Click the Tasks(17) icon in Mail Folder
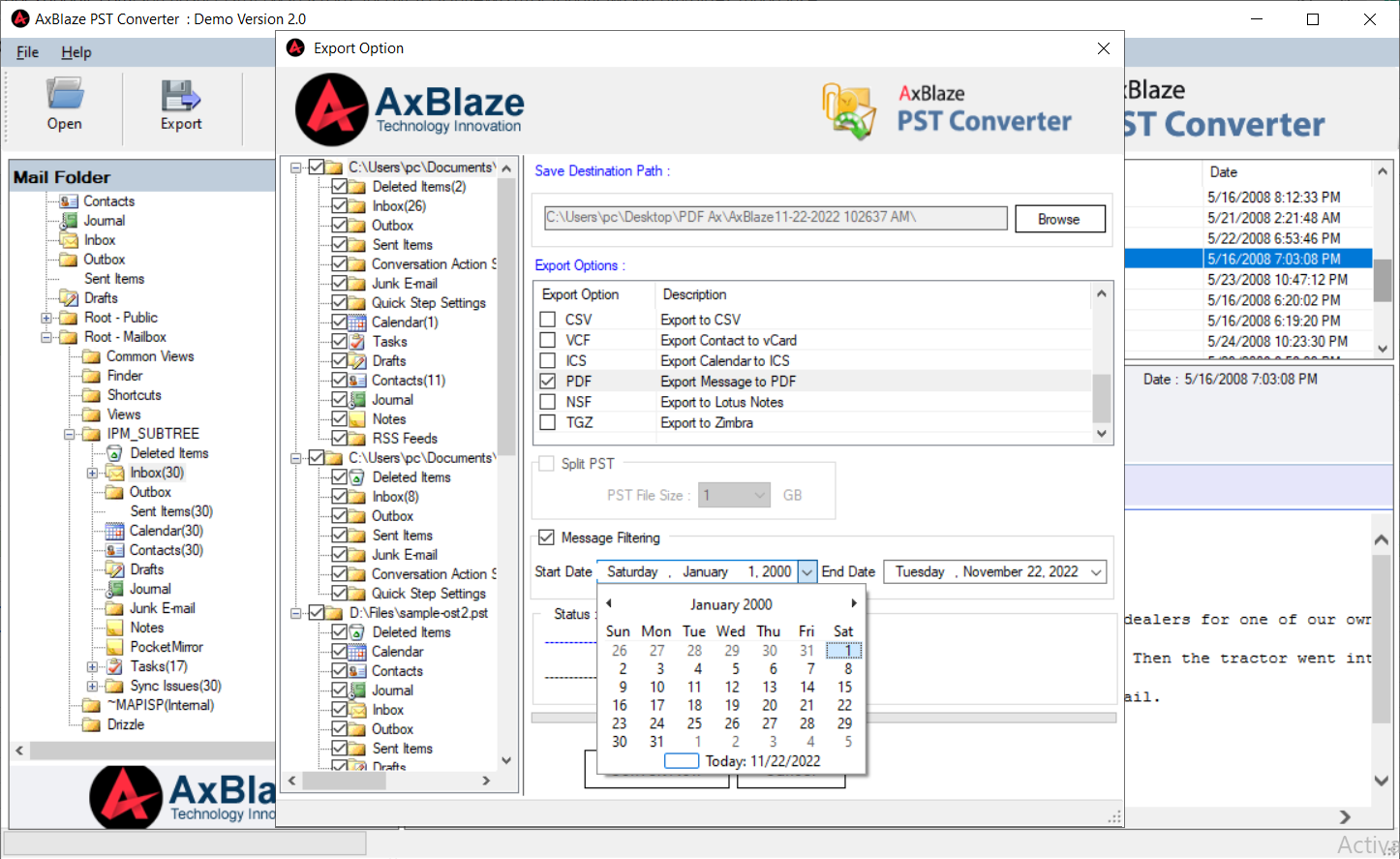 pos(115,666)
